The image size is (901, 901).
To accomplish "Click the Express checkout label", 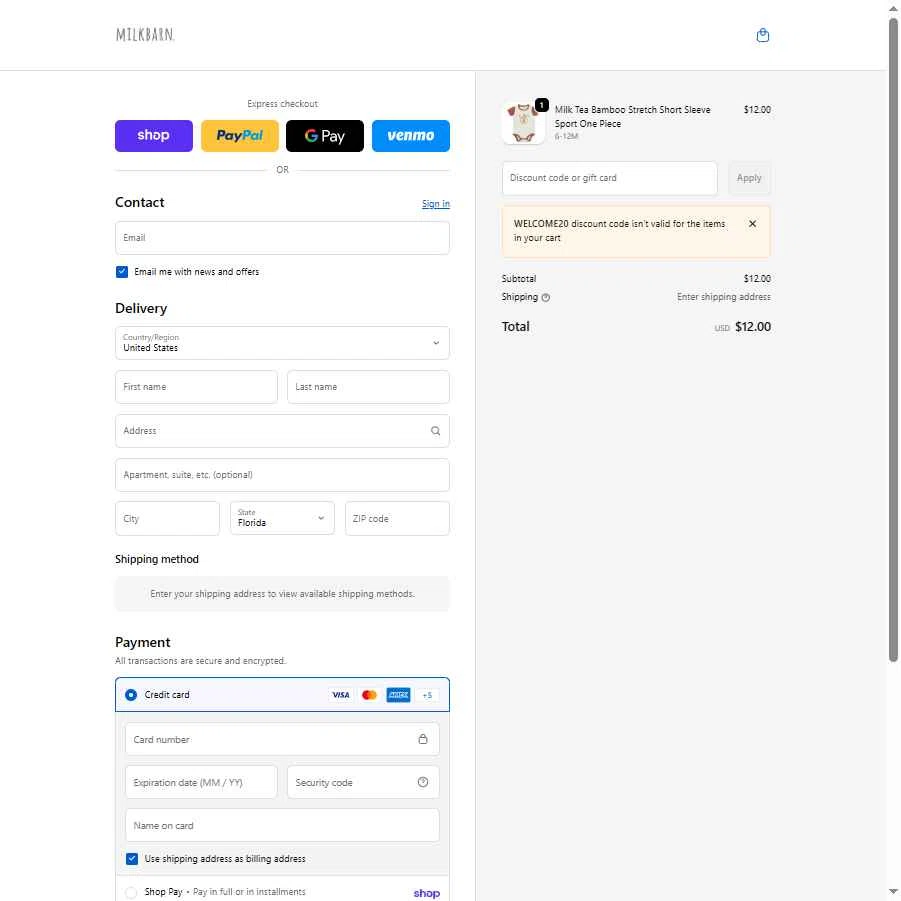I will pos(282,104).
